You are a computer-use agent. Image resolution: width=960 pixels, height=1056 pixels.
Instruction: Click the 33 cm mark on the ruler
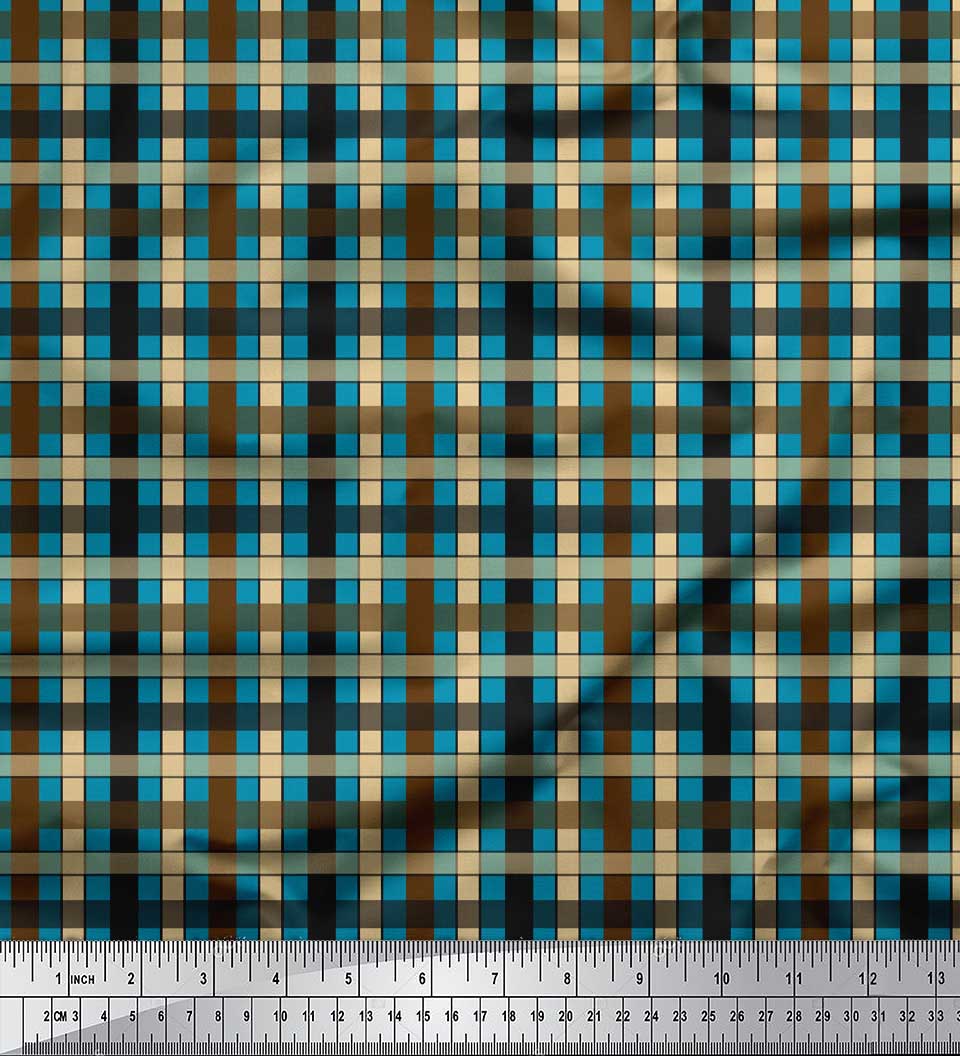pos(936,1017)
